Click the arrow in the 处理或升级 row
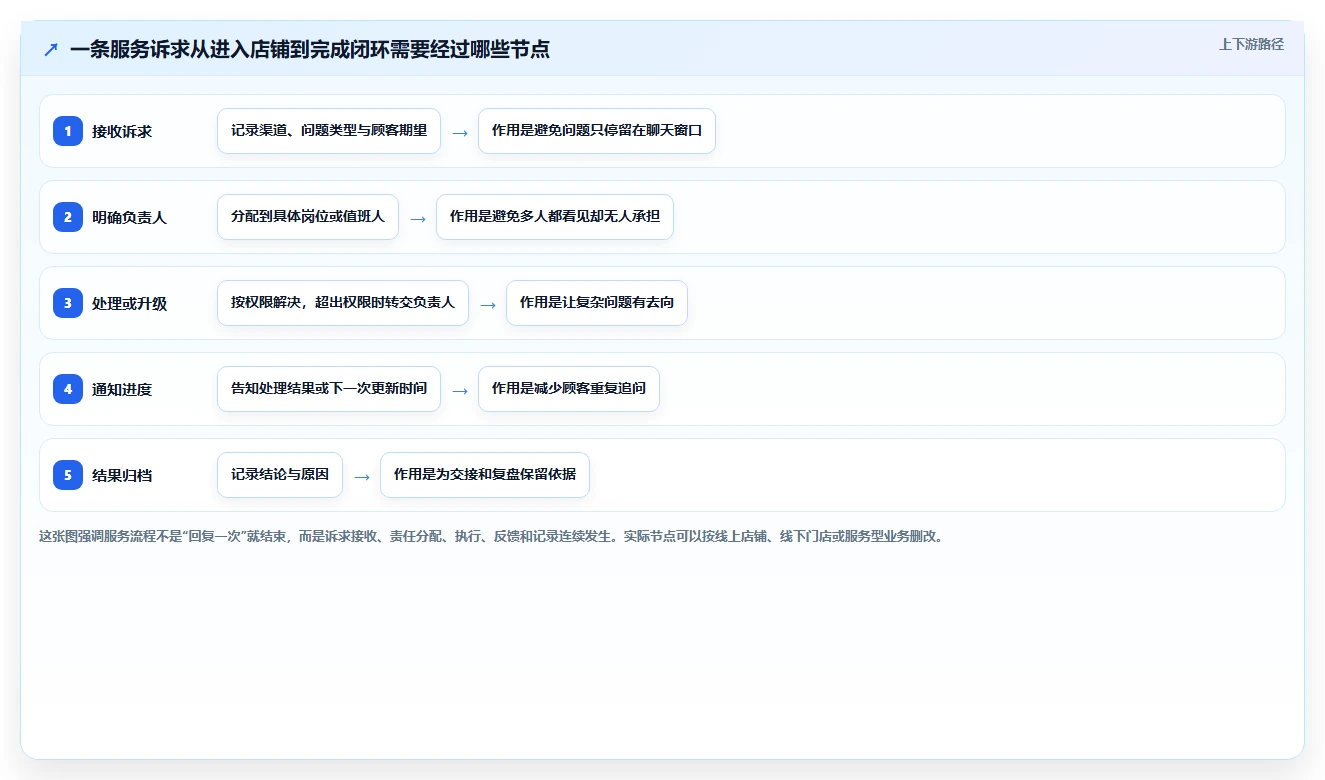The image size is (1325, 780). [488, 304]
